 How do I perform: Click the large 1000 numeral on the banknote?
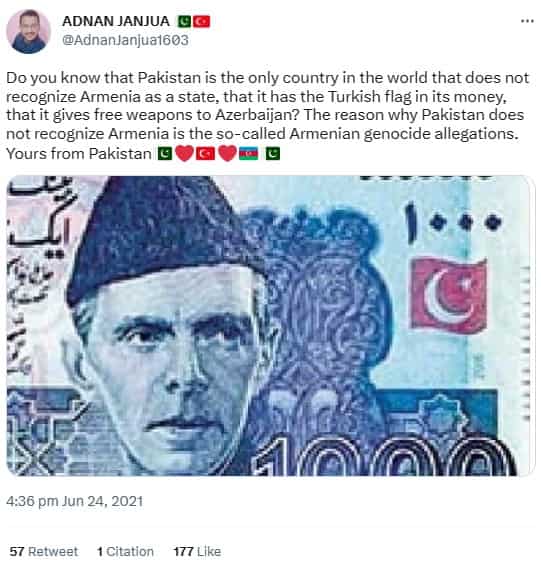click(x=384, y=457)
